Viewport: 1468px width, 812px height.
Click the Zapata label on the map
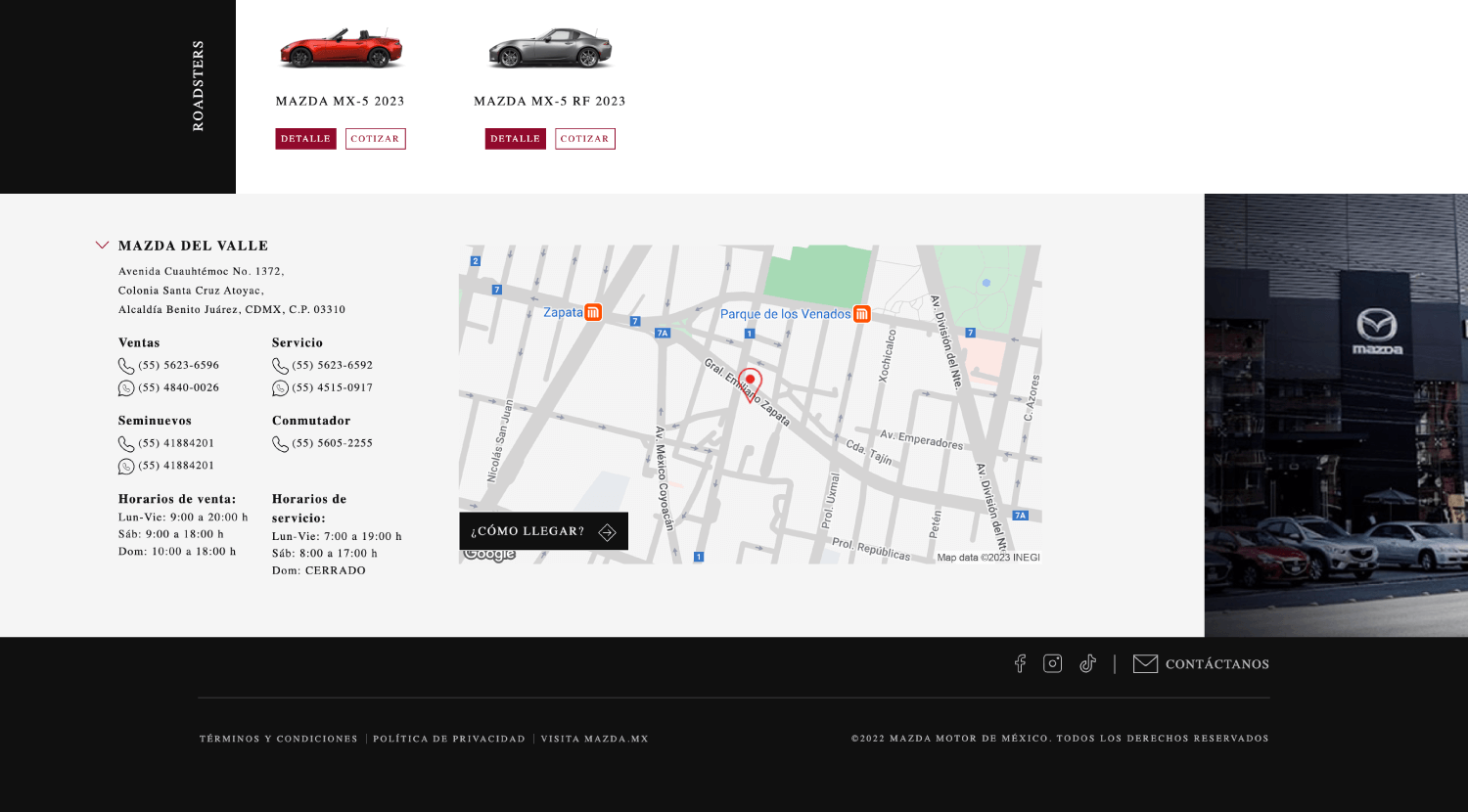coord(563,312)
